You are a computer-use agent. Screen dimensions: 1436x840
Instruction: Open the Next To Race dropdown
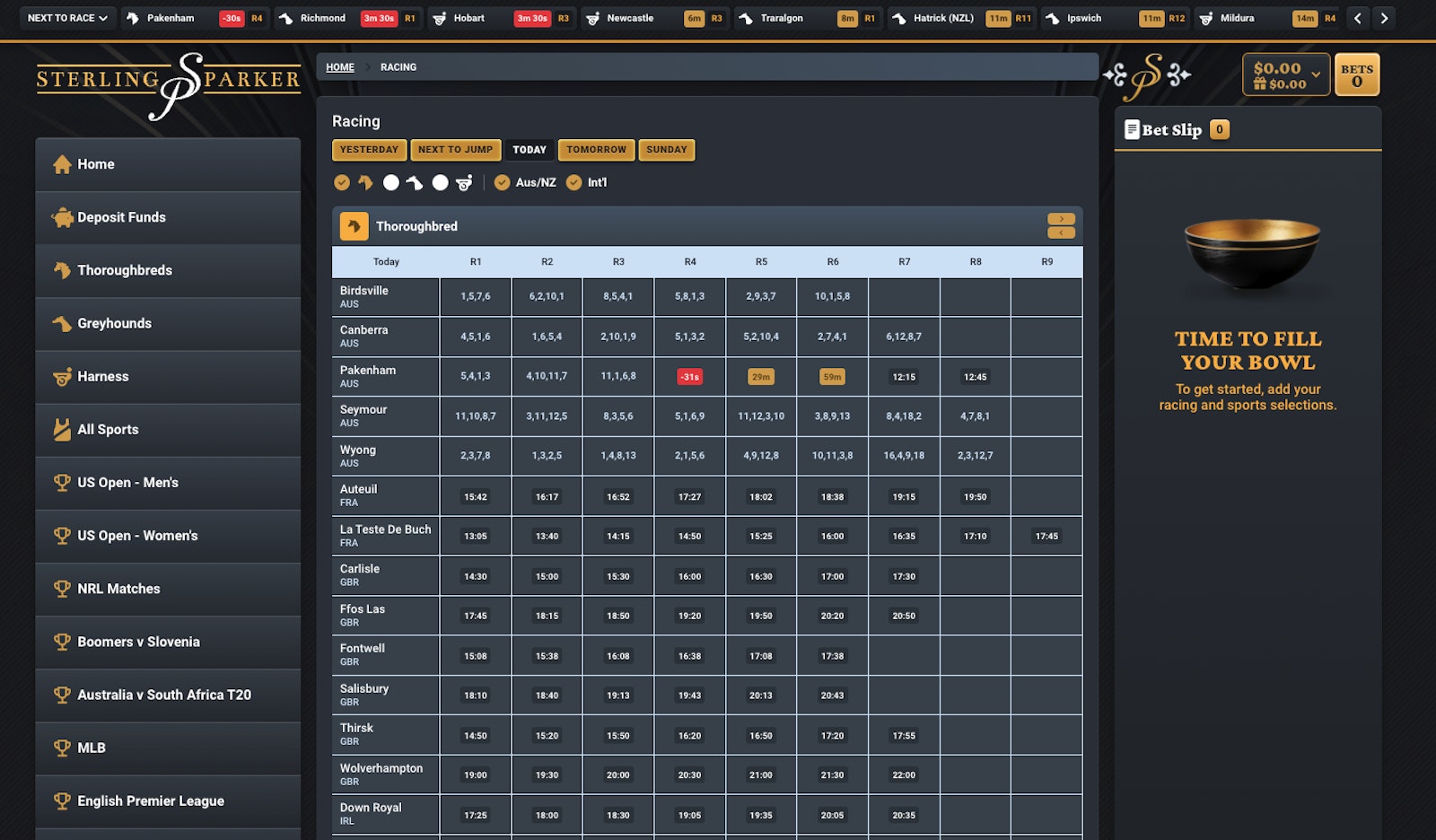67,18
